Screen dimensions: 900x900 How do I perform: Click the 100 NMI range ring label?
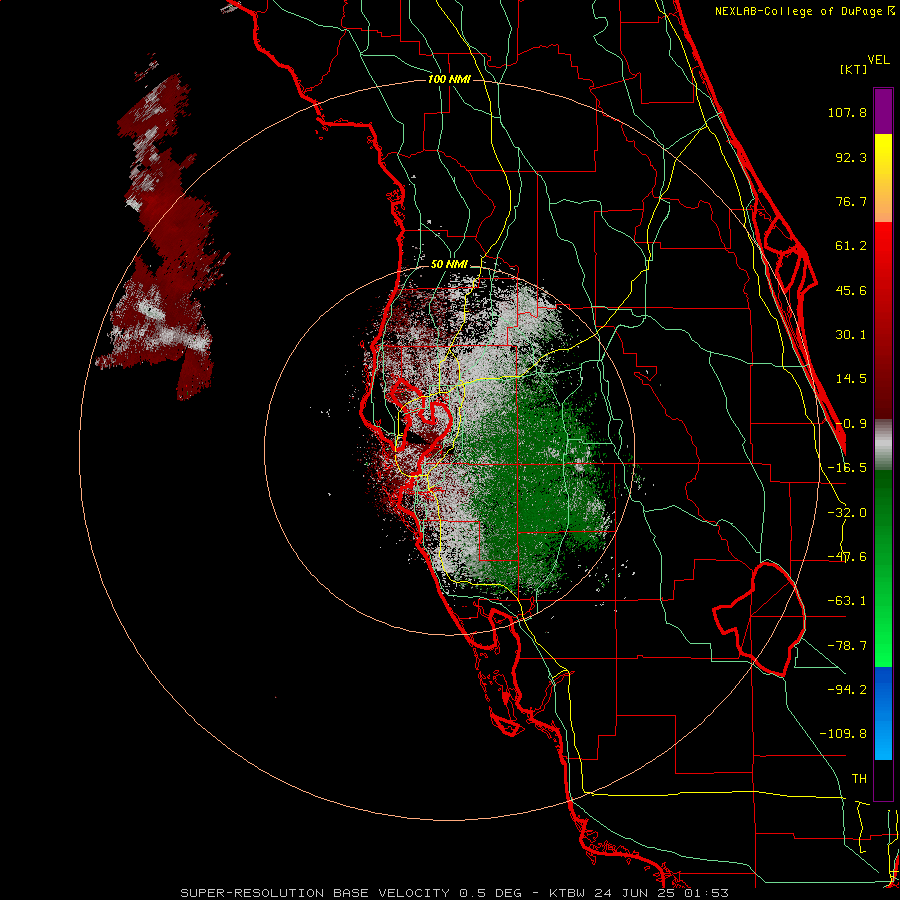pyautogui.click(x=449, y=79)
